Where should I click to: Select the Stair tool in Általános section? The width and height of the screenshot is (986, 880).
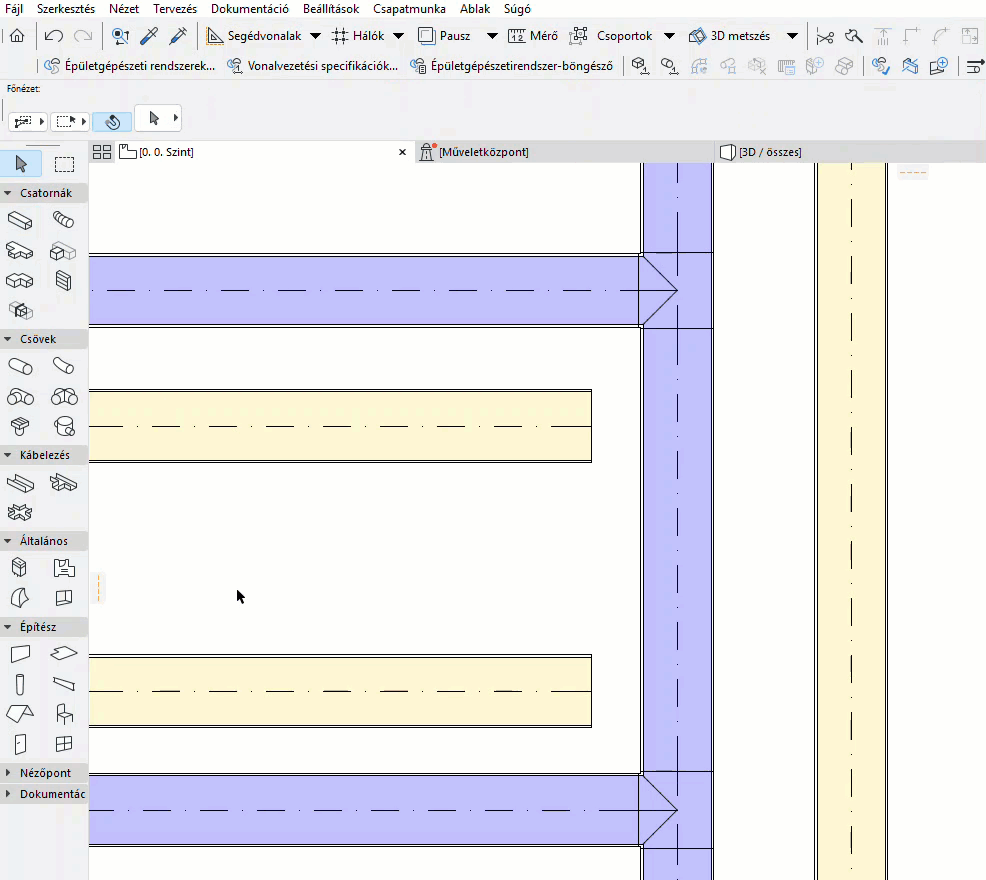[x=64, y=568]
